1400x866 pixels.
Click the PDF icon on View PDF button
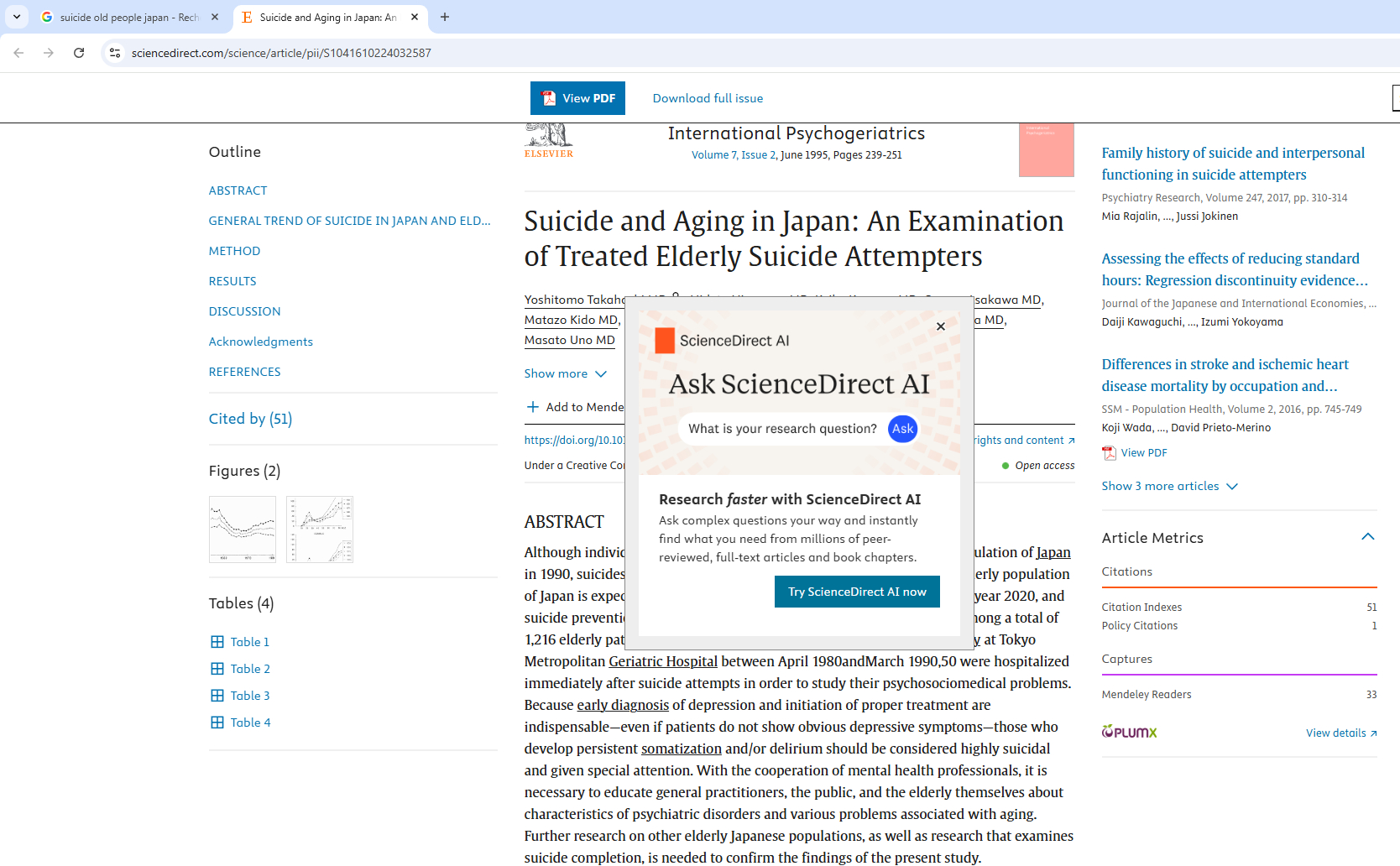coord(549,98)
